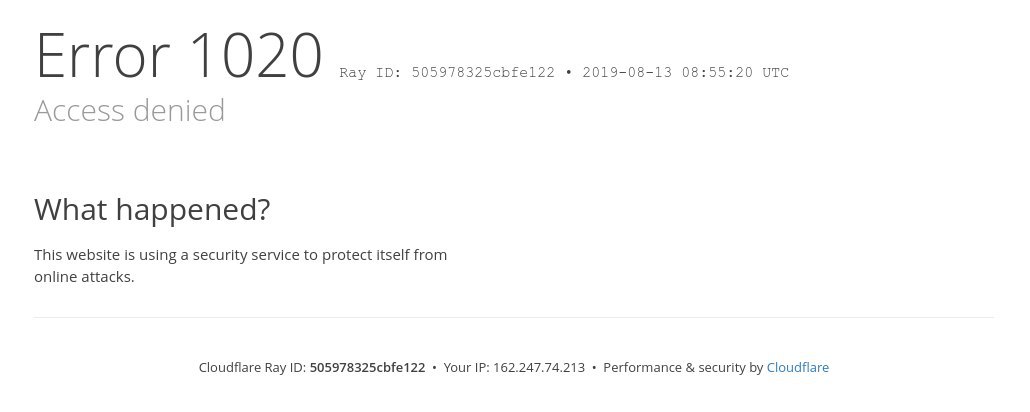This screenshot has width=1030, height=412.
Task: Click the "Performance & security by" text
Action: pos(683,367)
